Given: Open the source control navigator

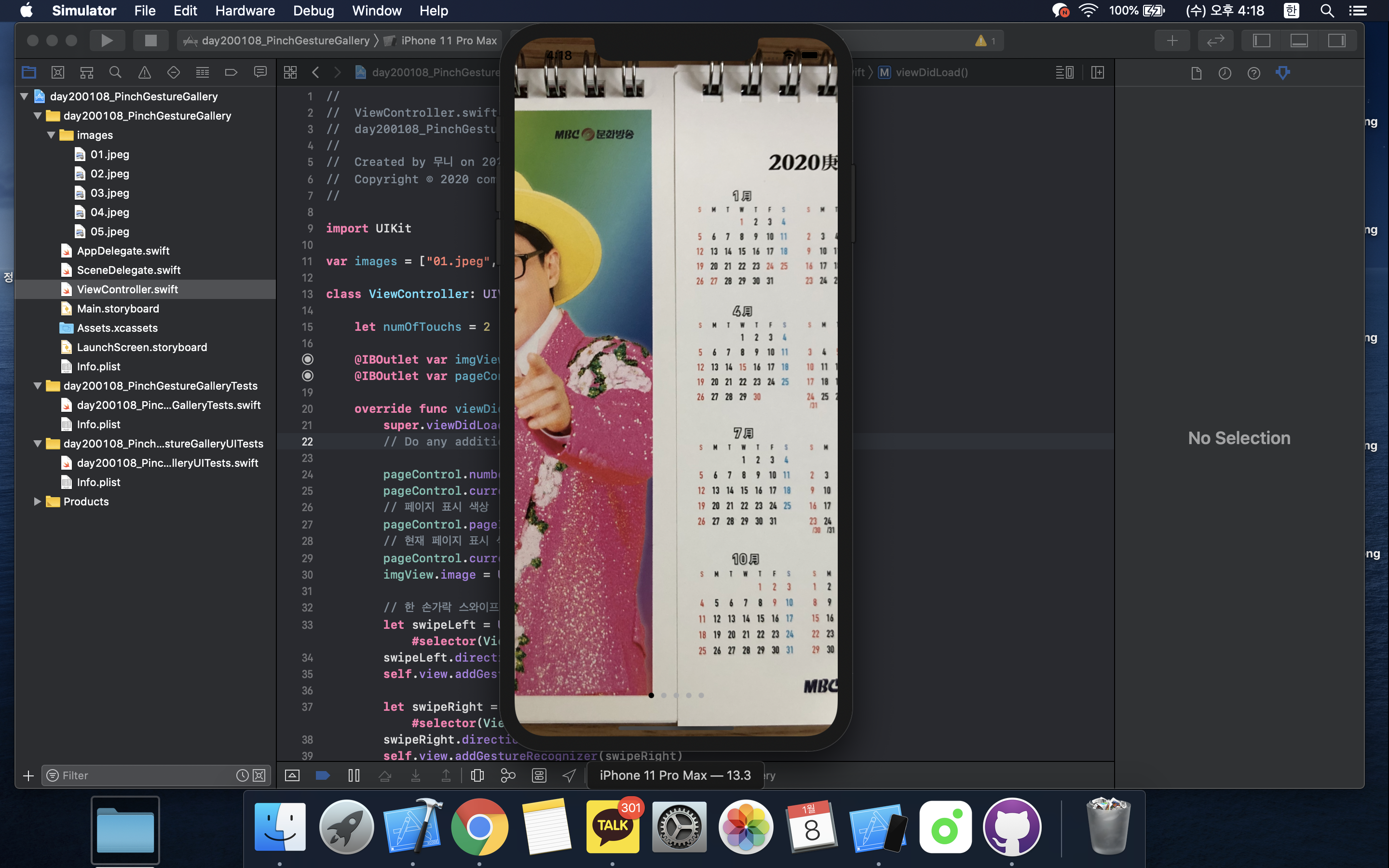Looking at the screenshot, I should (57, 72).
